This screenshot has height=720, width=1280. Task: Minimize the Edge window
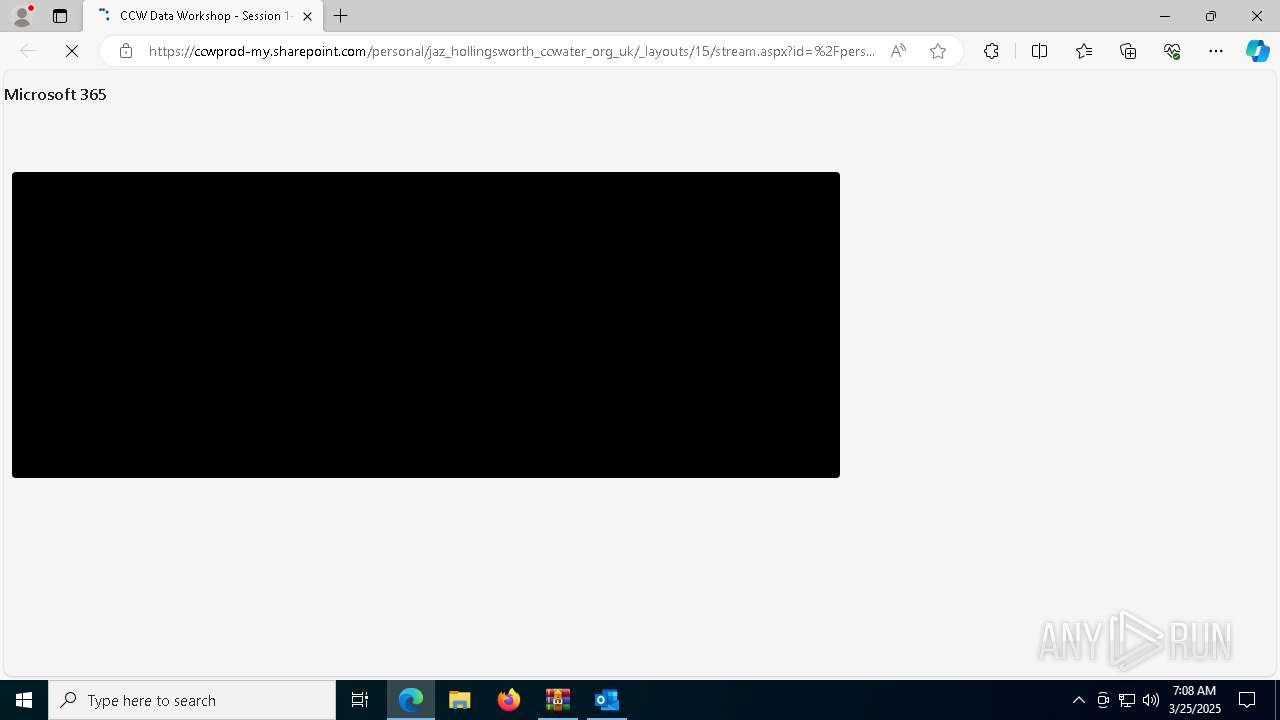(1164, 16)
